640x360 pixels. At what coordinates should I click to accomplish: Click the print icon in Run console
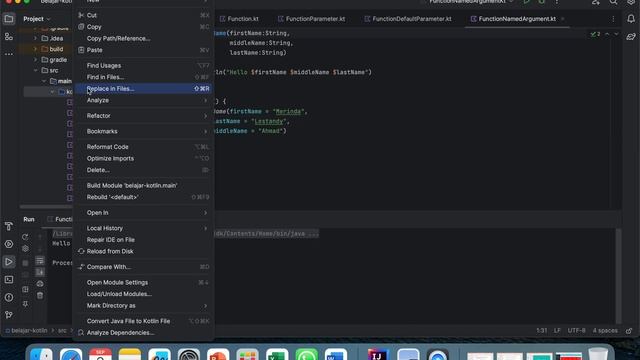point(40,284)
